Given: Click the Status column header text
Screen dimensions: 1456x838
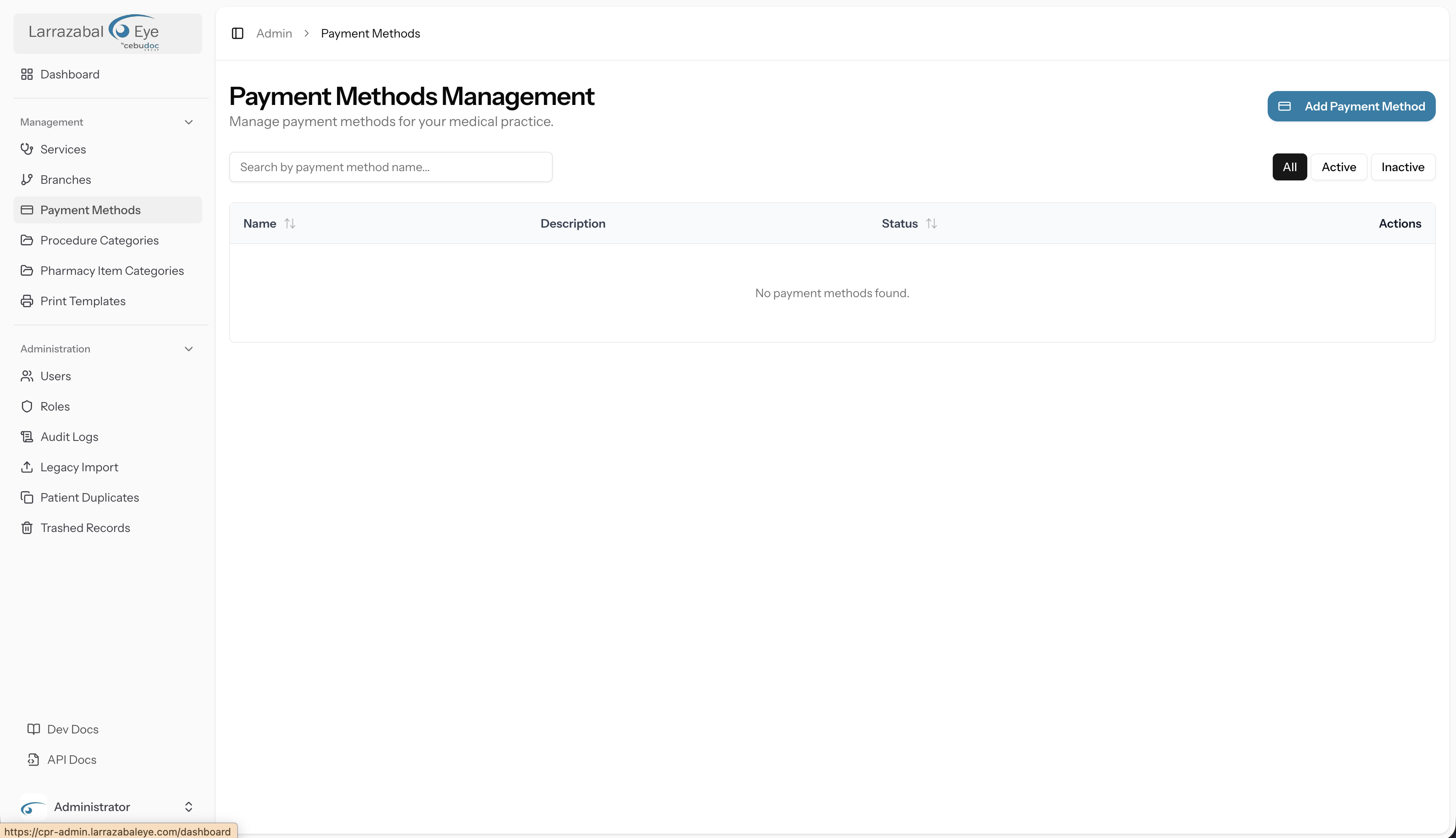Looking at the screenshot, I should (899, 223).
